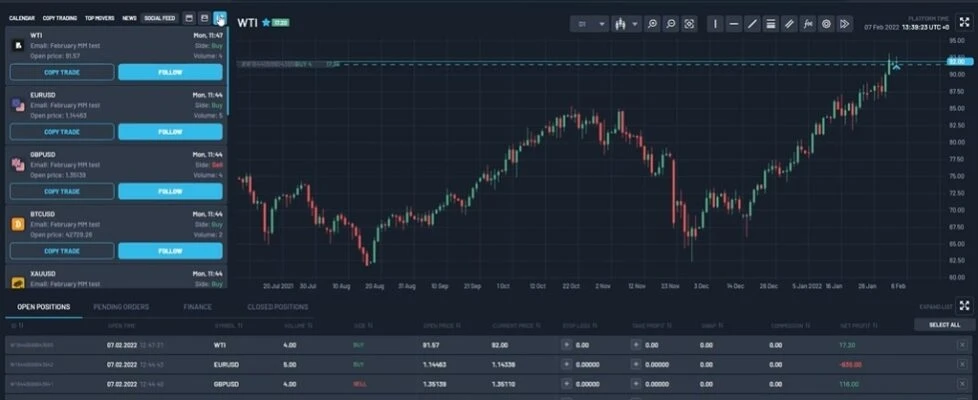
Task: Click Follow on the GBPUSD card
Action: point(170,191)
